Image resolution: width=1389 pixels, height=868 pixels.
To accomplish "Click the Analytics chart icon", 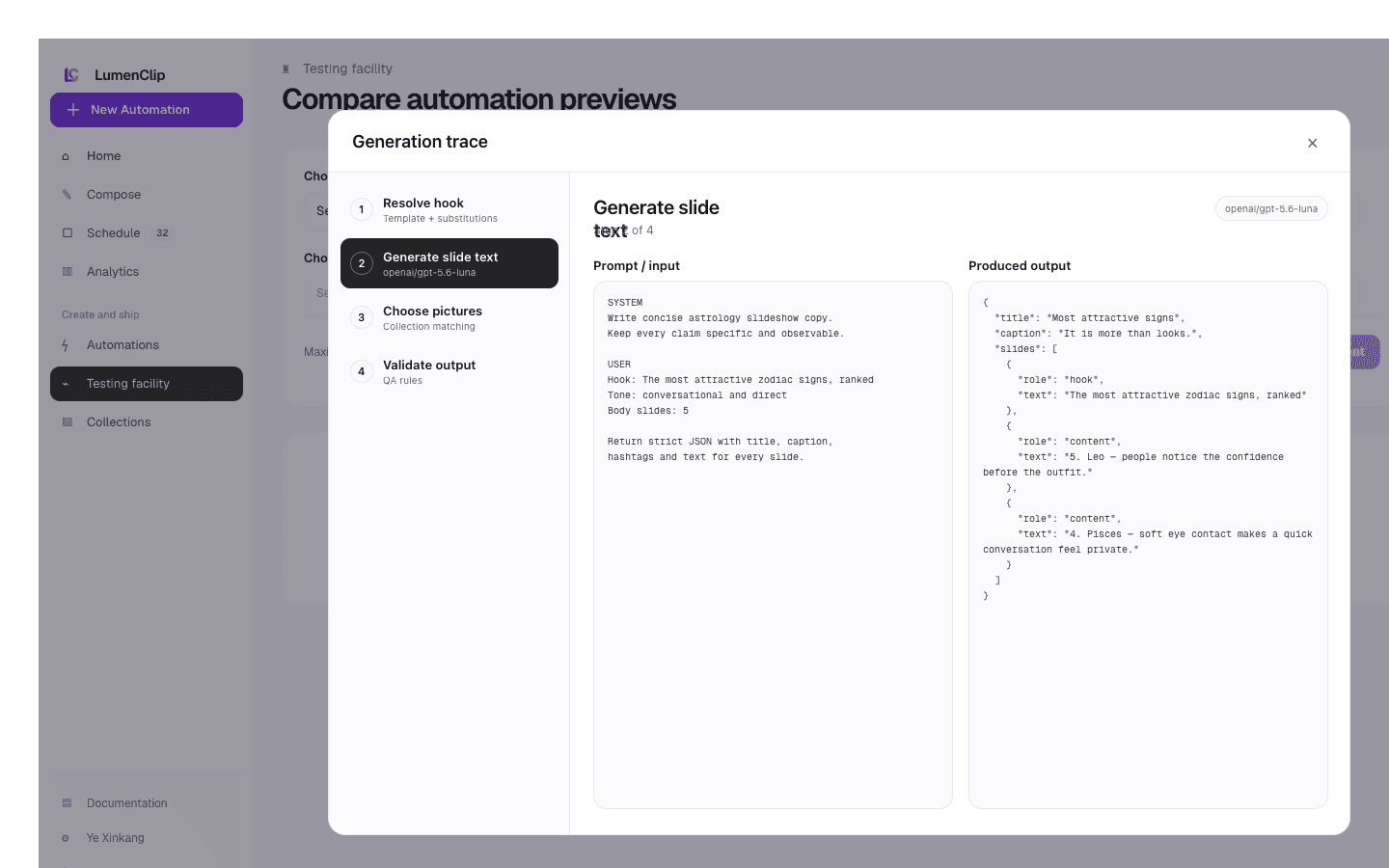I will [x=67, y=272].
